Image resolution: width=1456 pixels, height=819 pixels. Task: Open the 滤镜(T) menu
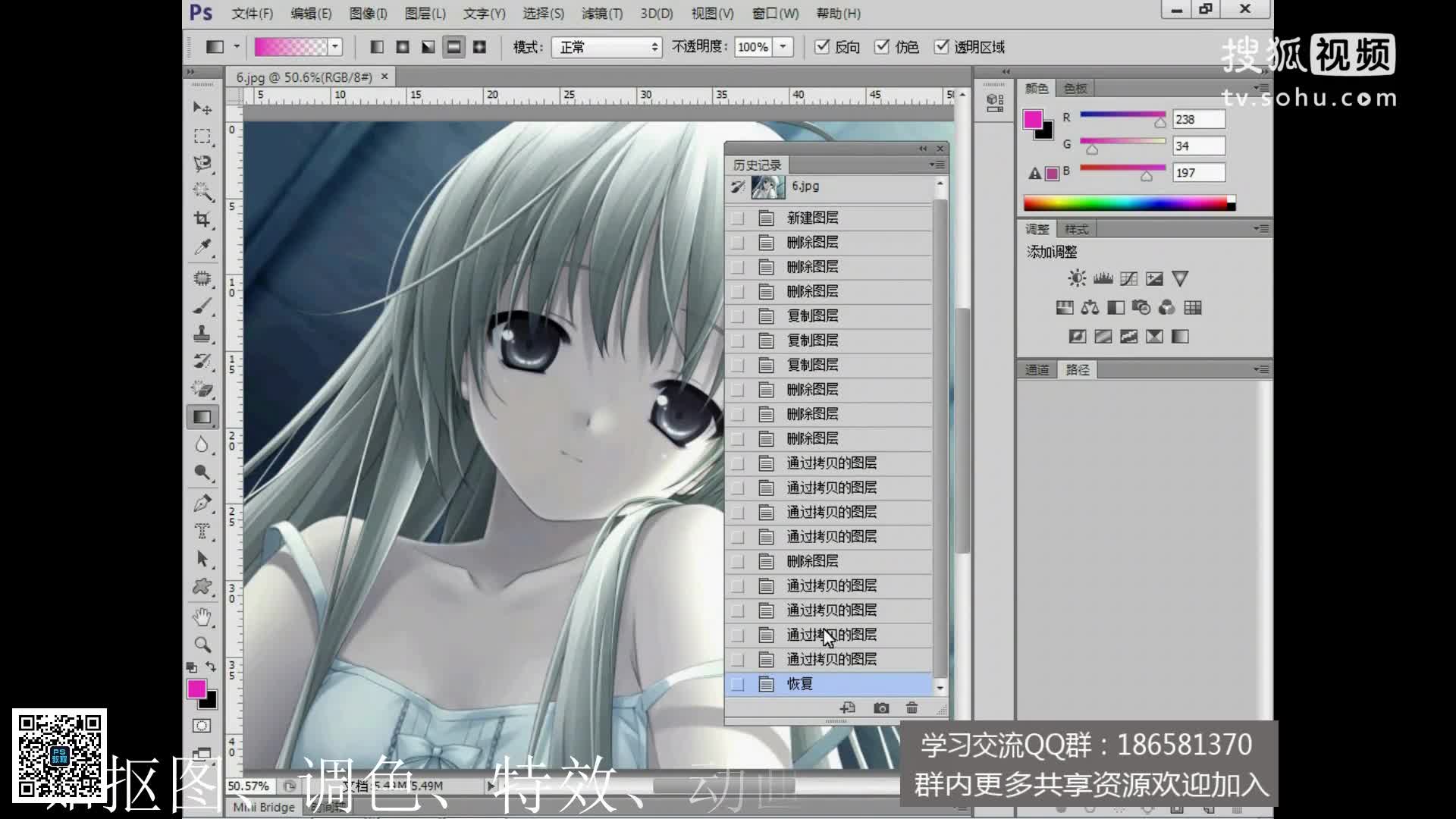click(x=602, y=14)
